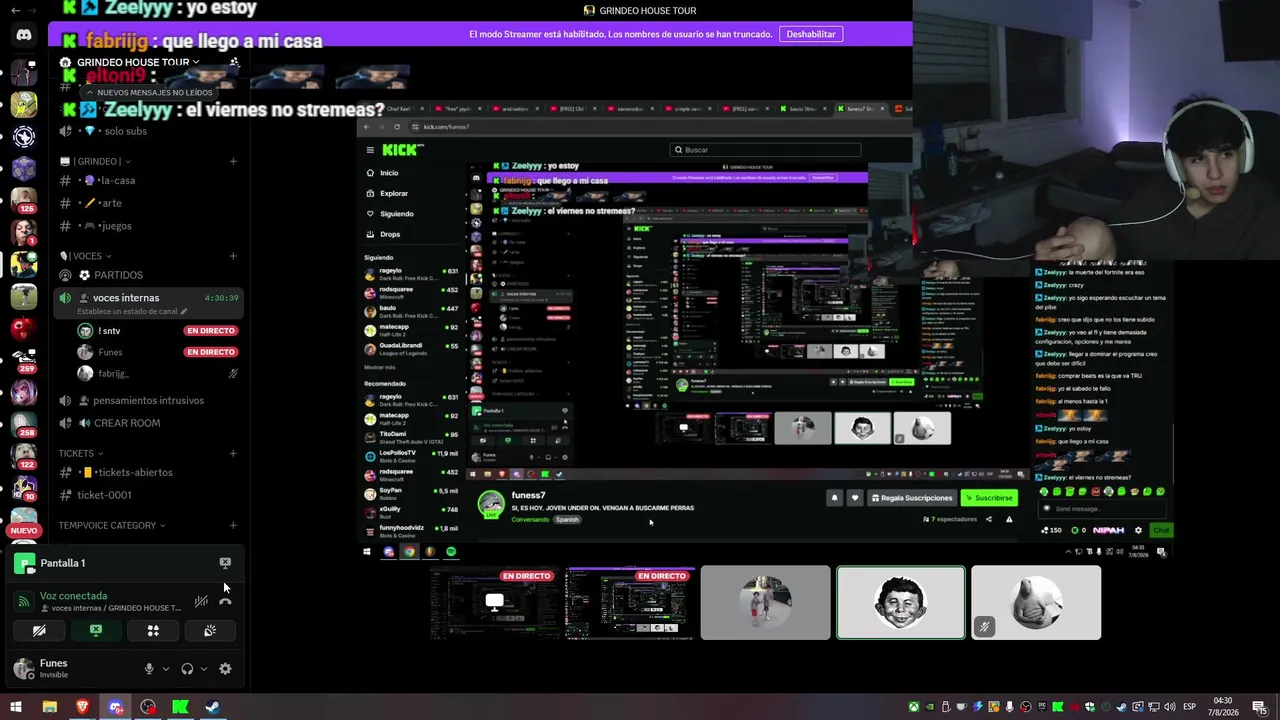The image size is (1280, 720).
Task: Stop the Pantalla 1 screen share
Action: coord(225,563)
